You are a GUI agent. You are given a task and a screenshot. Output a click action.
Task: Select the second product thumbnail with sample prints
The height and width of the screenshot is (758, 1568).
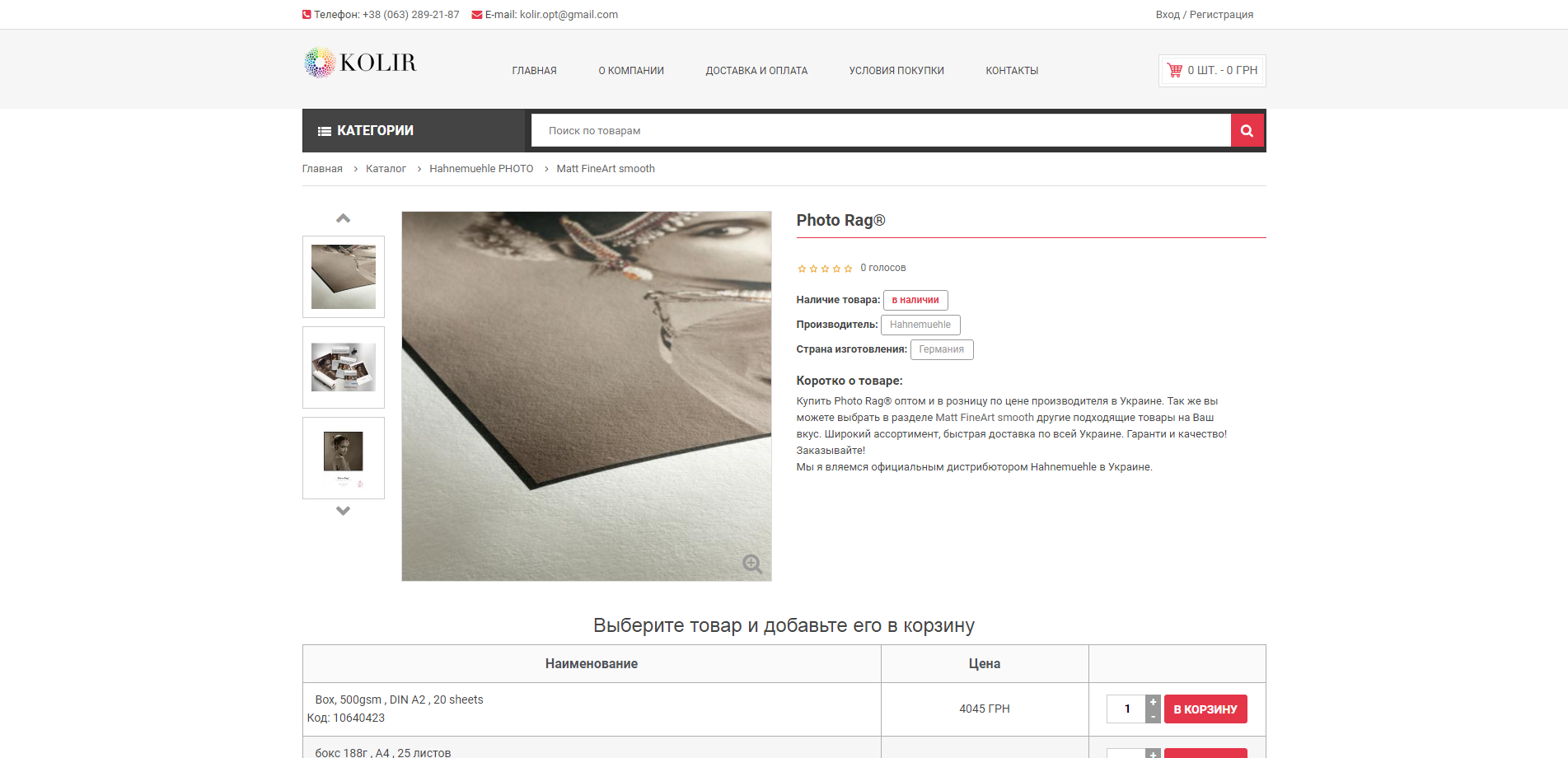coord(343,367)
